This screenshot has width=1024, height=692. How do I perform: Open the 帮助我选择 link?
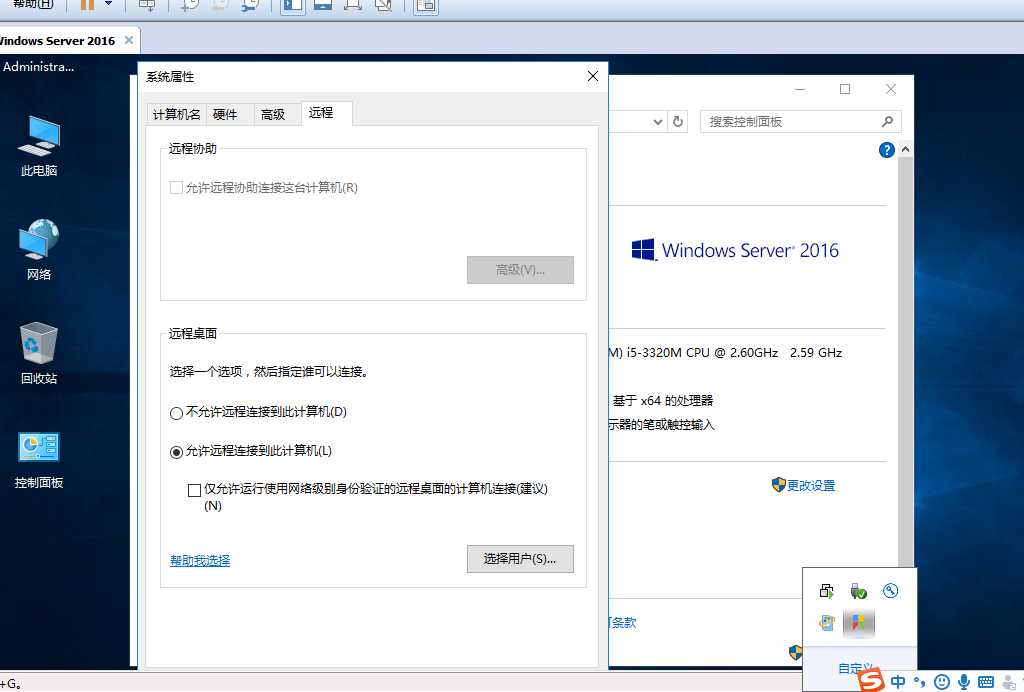click(200, 560)
